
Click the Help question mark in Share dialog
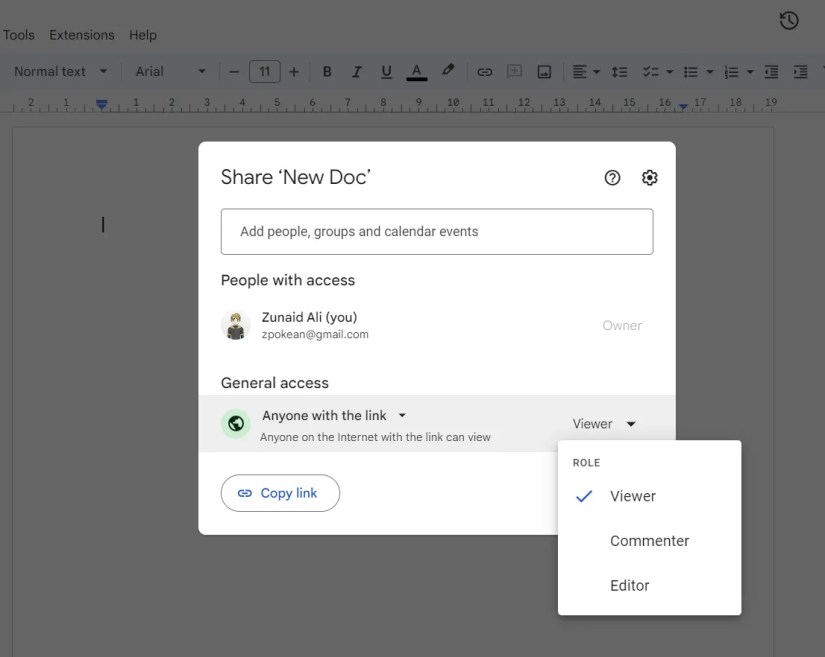pos(610,177)
